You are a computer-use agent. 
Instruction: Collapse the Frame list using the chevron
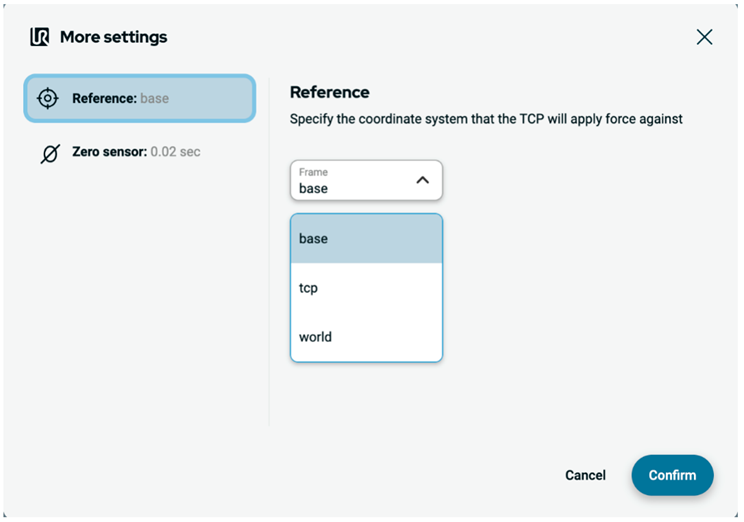click(422, 180)
